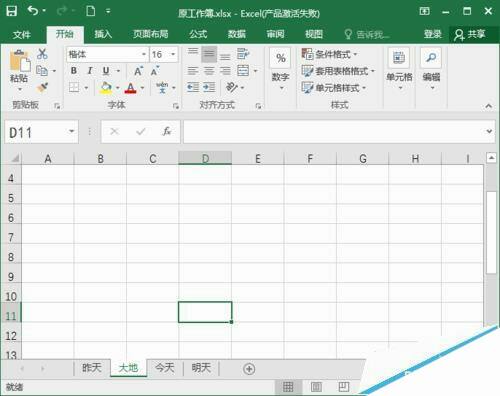Click the text Orientation icon
This screenshot has width=500, height=396.
click(x=232, y=87)
